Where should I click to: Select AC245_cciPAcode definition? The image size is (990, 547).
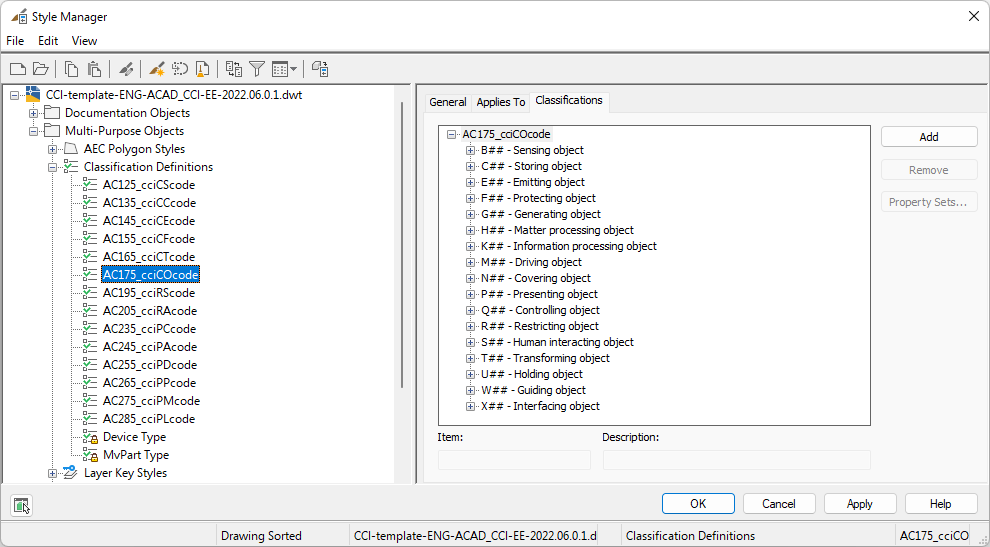150,347
